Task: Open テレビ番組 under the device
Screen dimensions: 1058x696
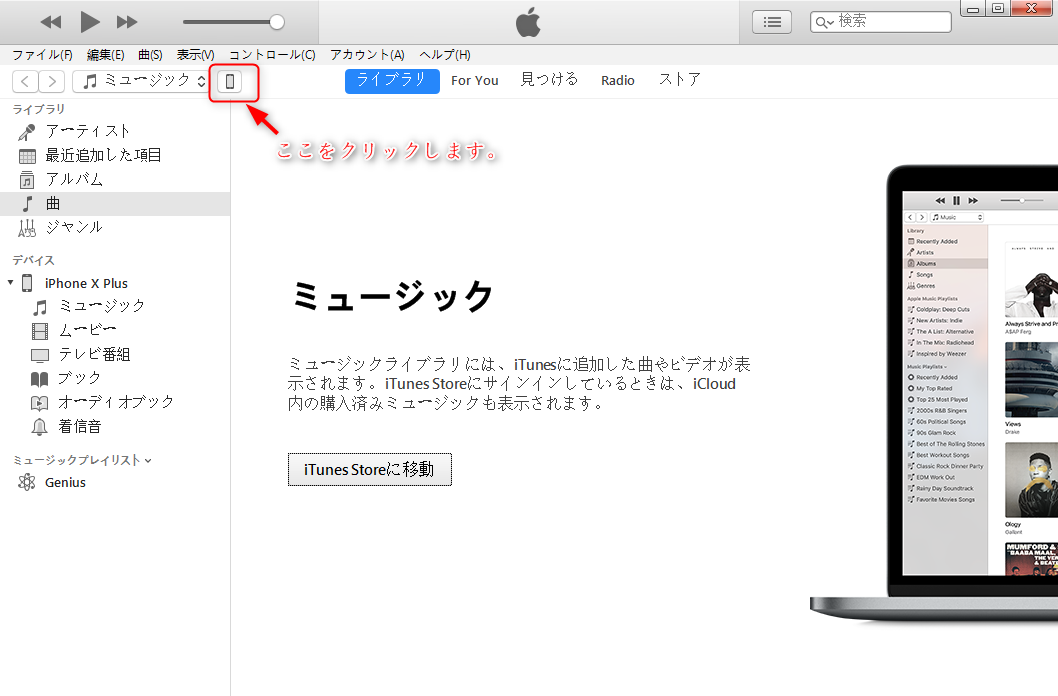Action: pos(94,354)
